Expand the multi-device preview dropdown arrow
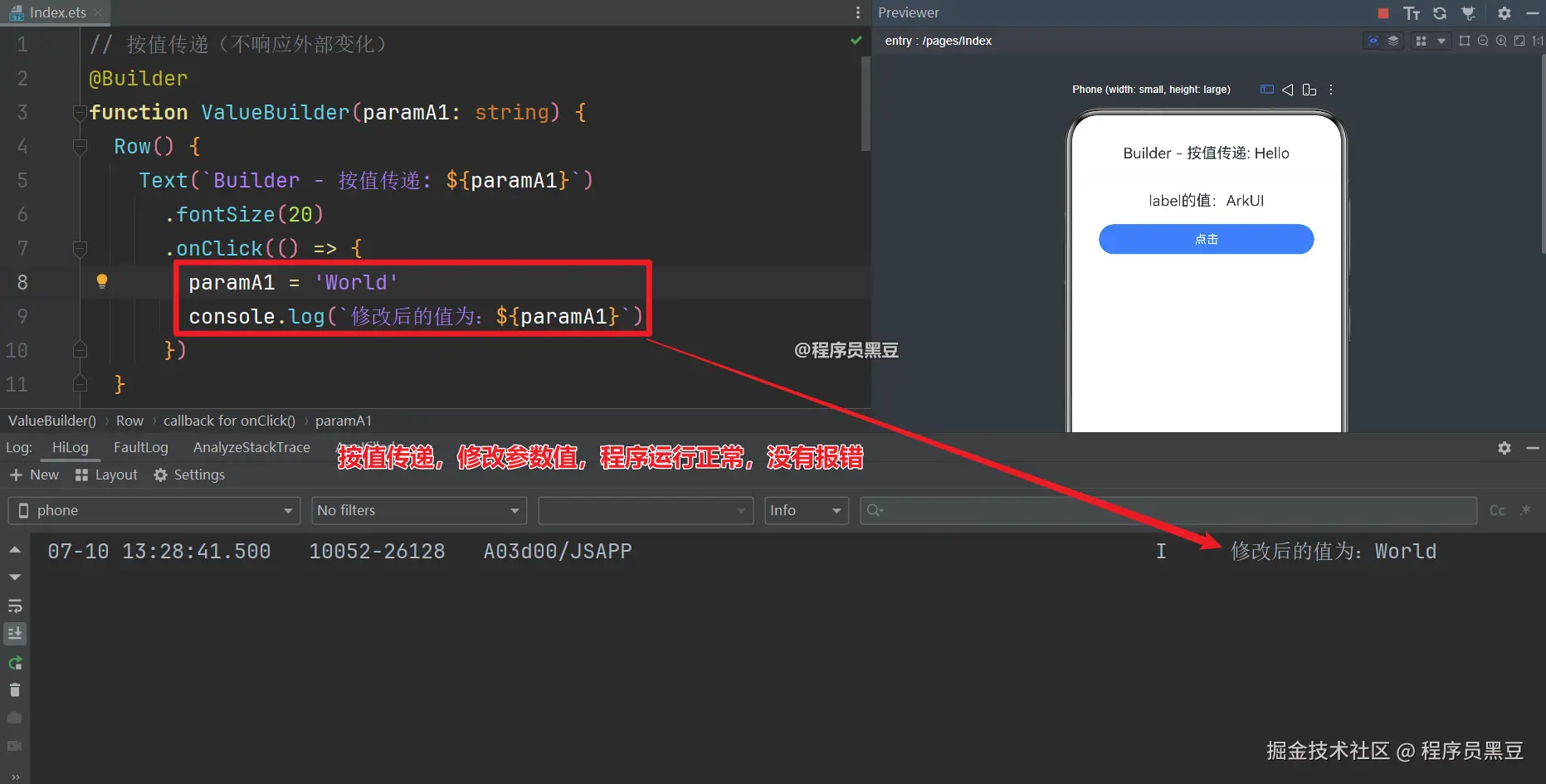Screen dimensions: 1546x784 1441,41
